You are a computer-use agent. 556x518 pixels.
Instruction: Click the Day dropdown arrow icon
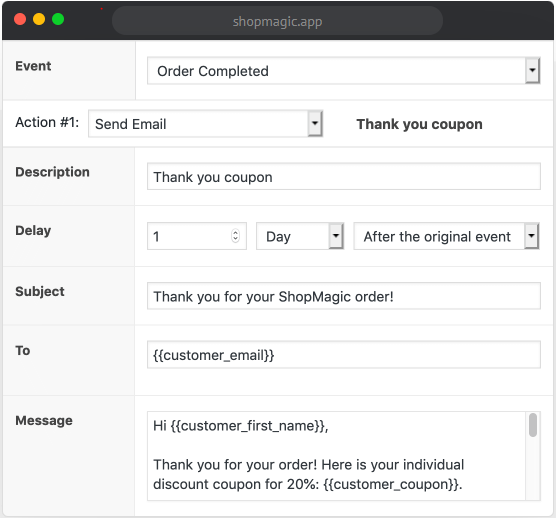point(336,236)
